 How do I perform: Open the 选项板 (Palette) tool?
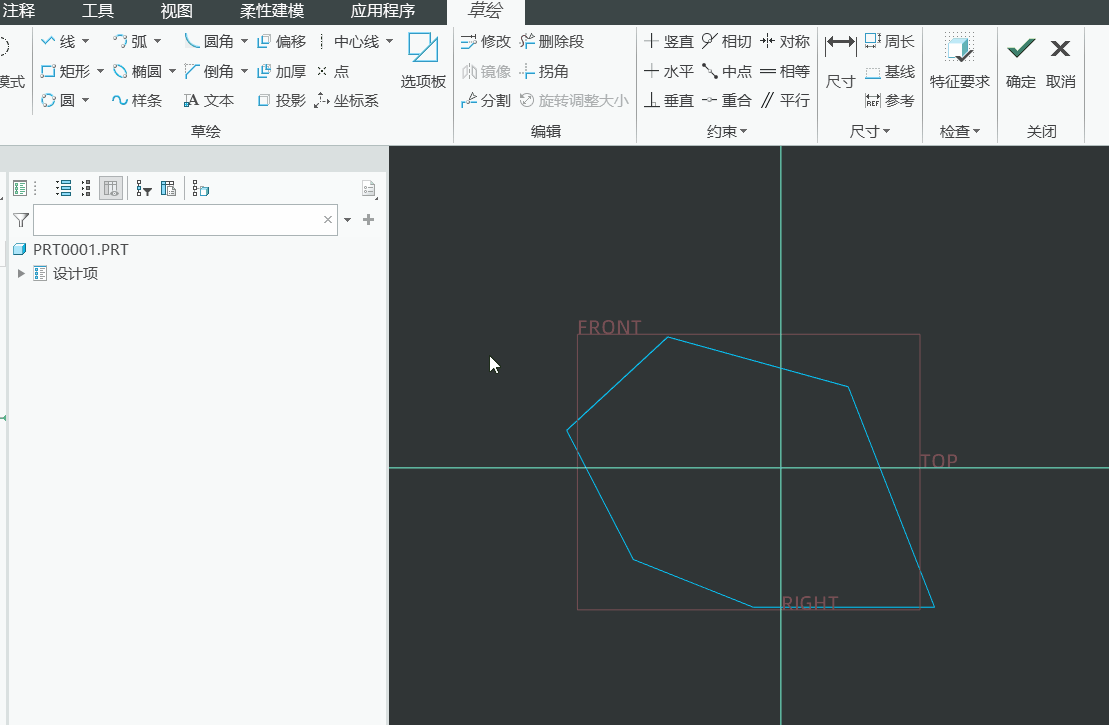[x=423, y=61]
